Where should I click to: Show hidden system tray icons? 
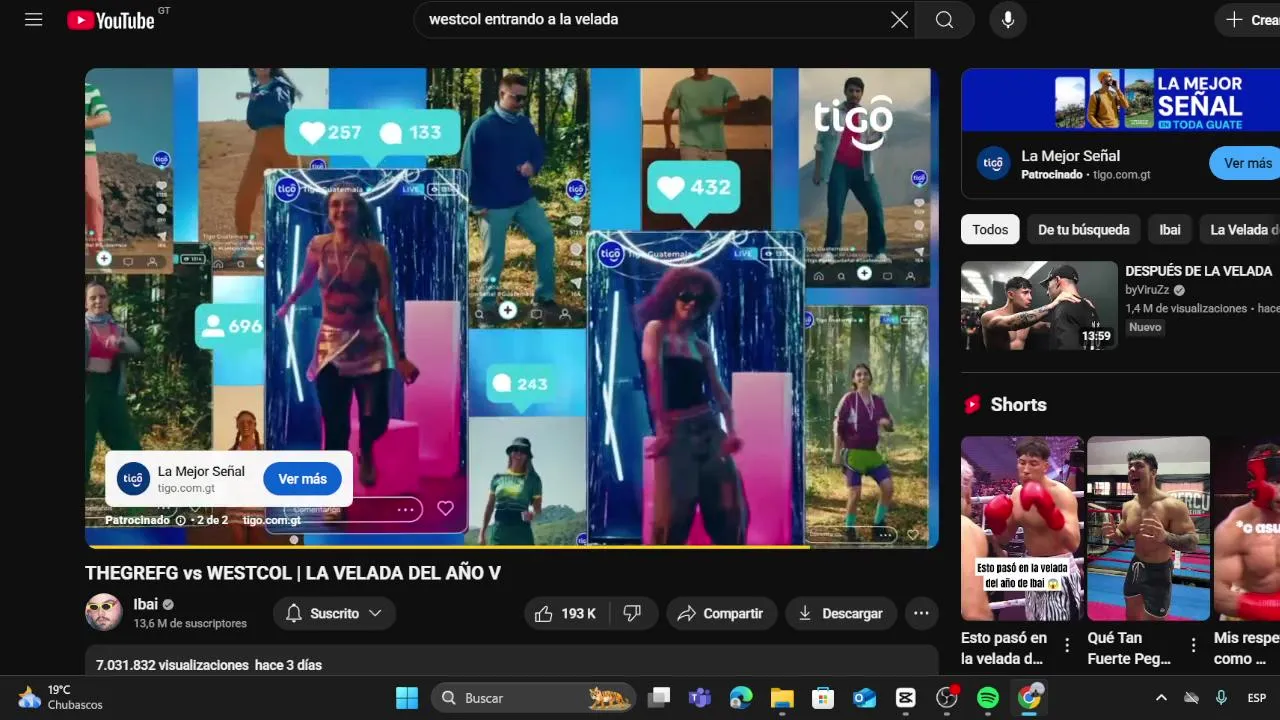pos(1161,698)
